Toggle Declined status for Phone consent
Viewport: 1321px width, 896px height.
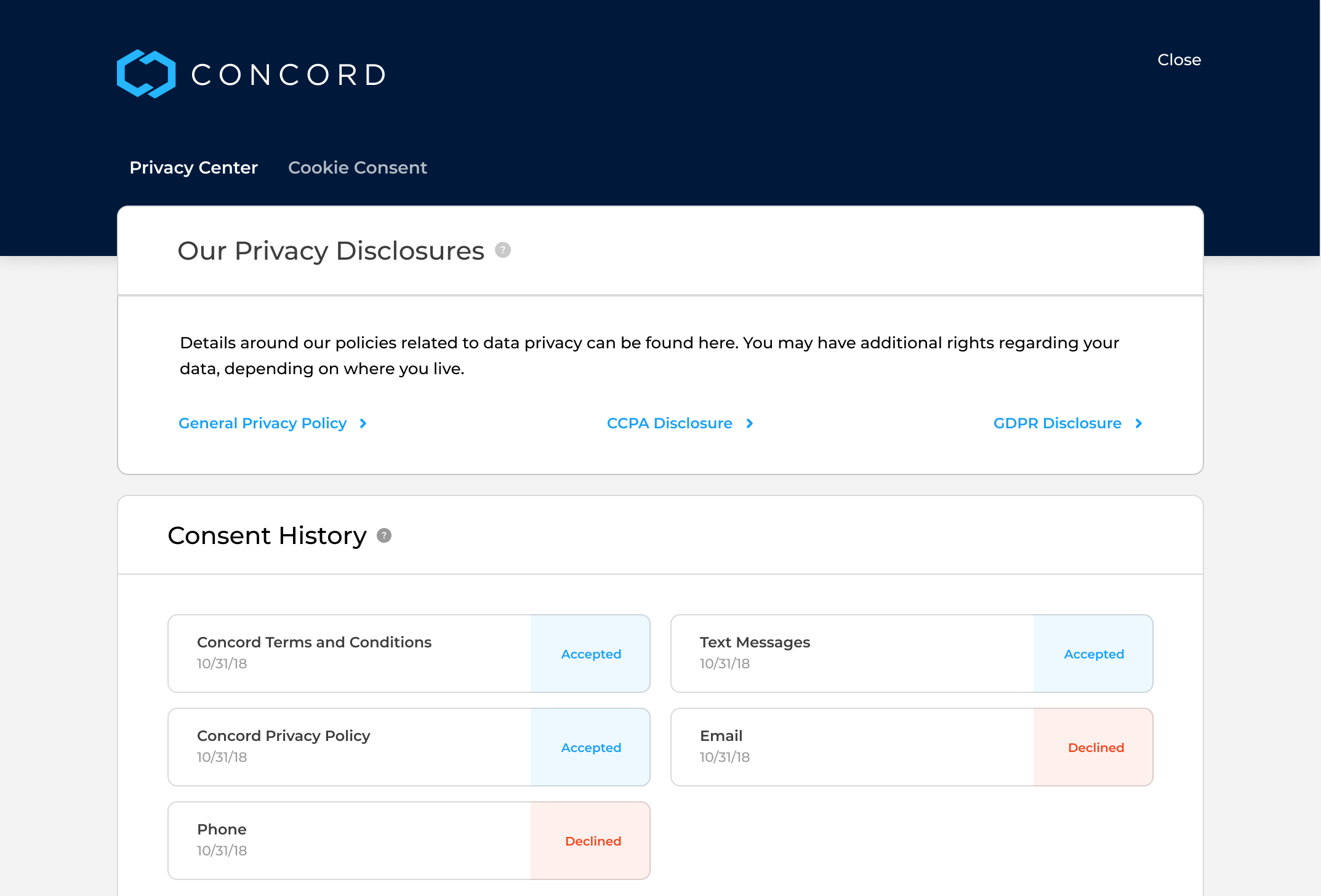592,841
